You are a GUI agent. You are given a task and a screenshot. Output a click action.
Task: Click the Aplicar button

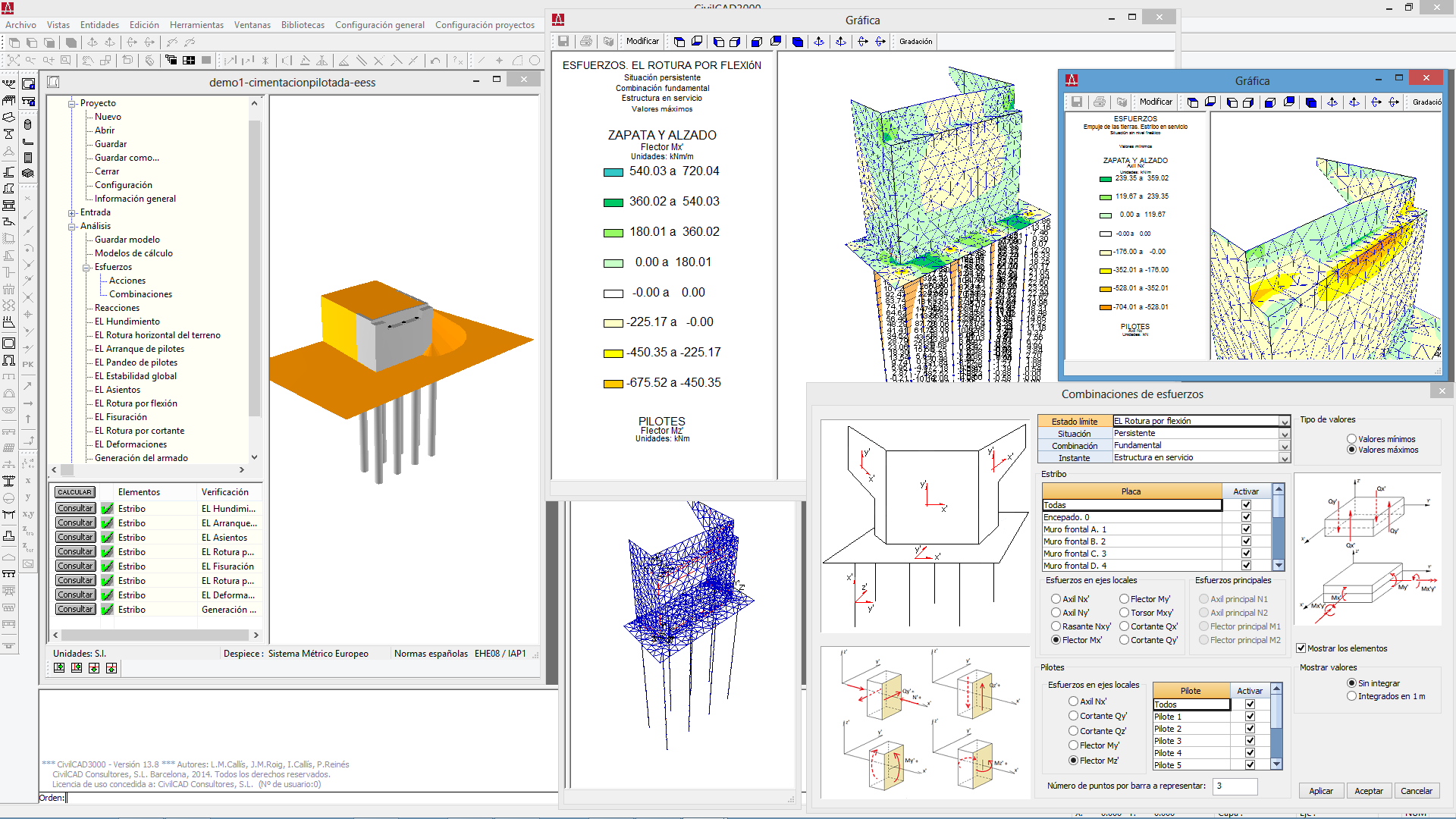1320,791
